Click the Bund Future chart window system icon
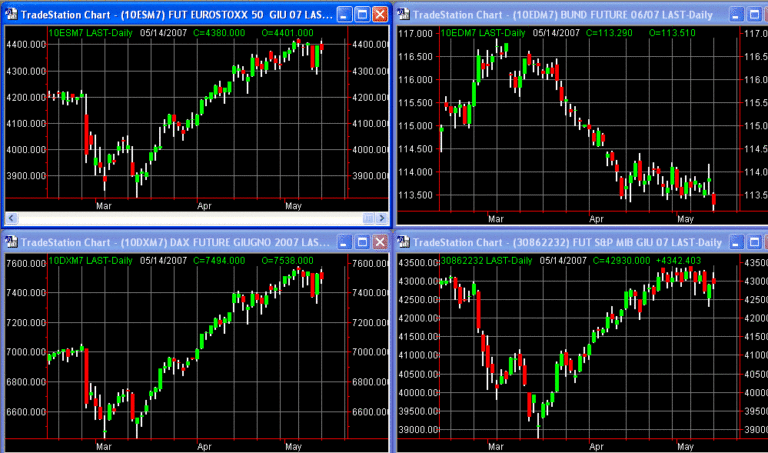This screenshot has width=768, height=453. point(405,14)
